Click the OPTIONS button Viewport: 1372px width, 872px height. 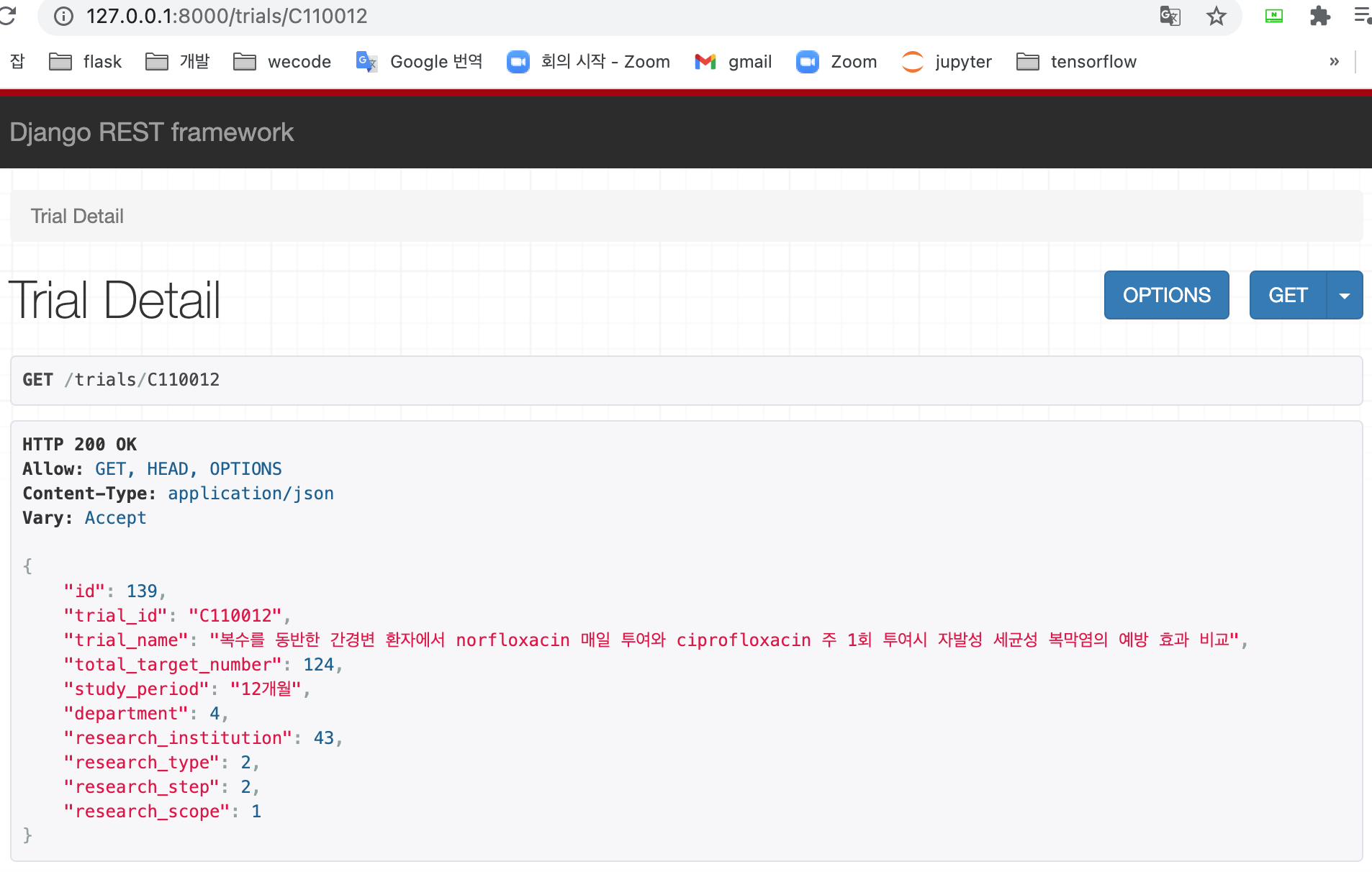pos(1165,295)
